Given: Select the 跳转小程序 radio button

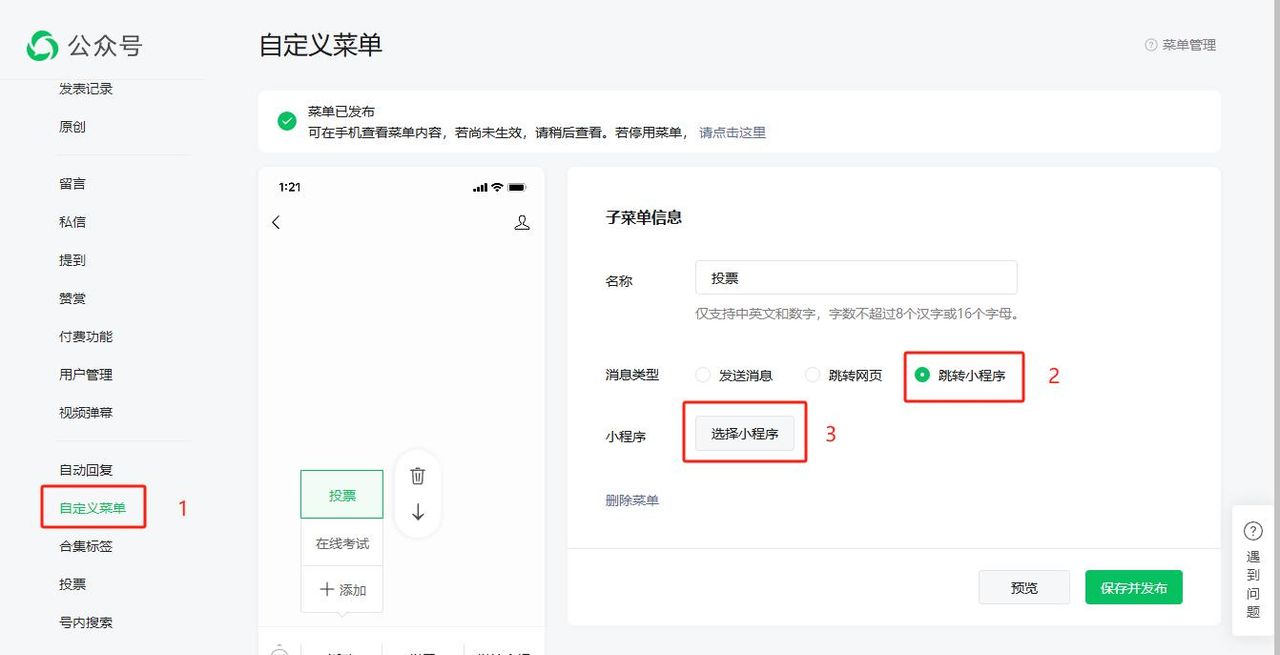Looking at the screenshot, I should click(922, 374).
